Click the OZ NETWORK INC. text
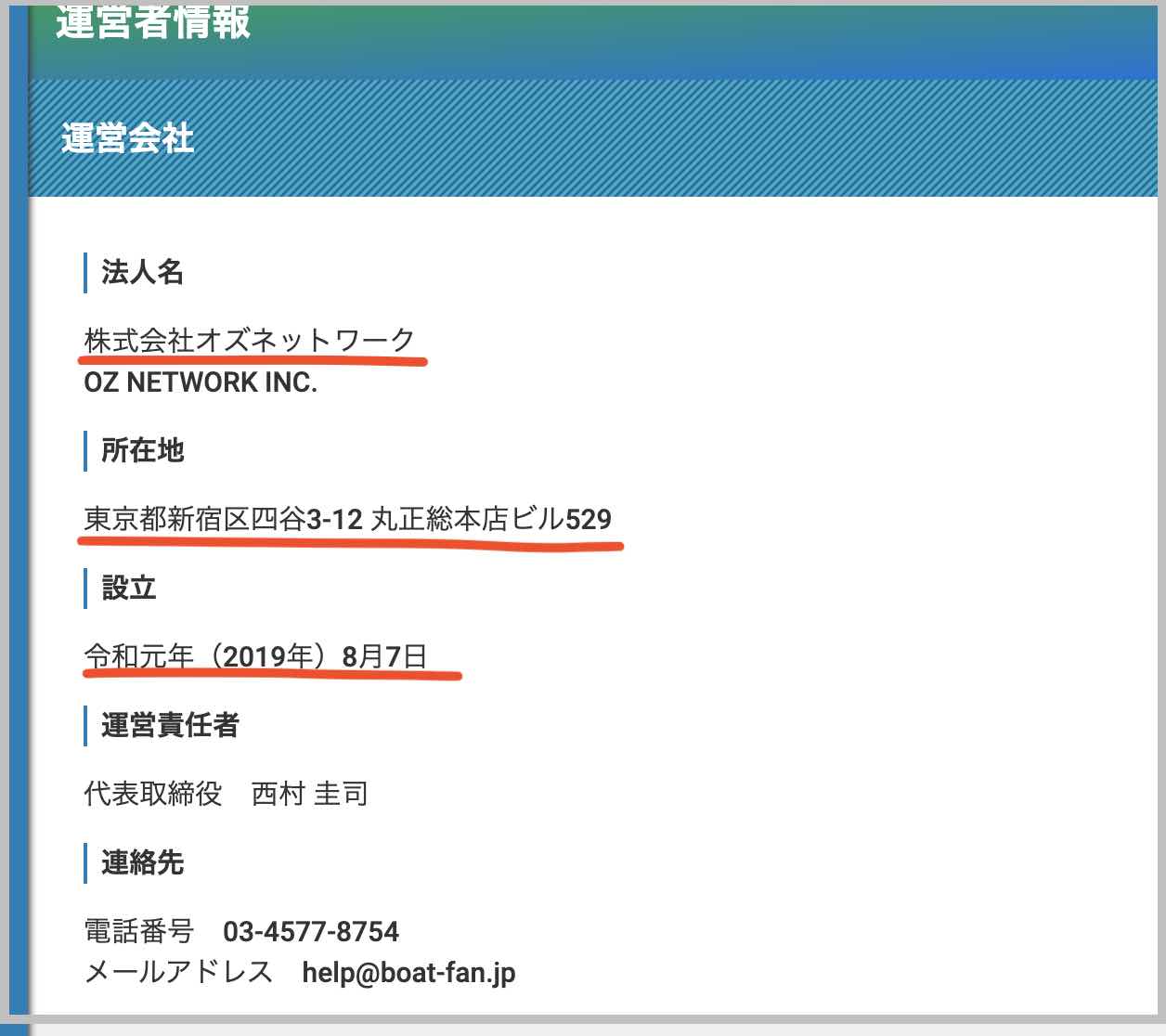1166x1036 pixels. [201, 382]
